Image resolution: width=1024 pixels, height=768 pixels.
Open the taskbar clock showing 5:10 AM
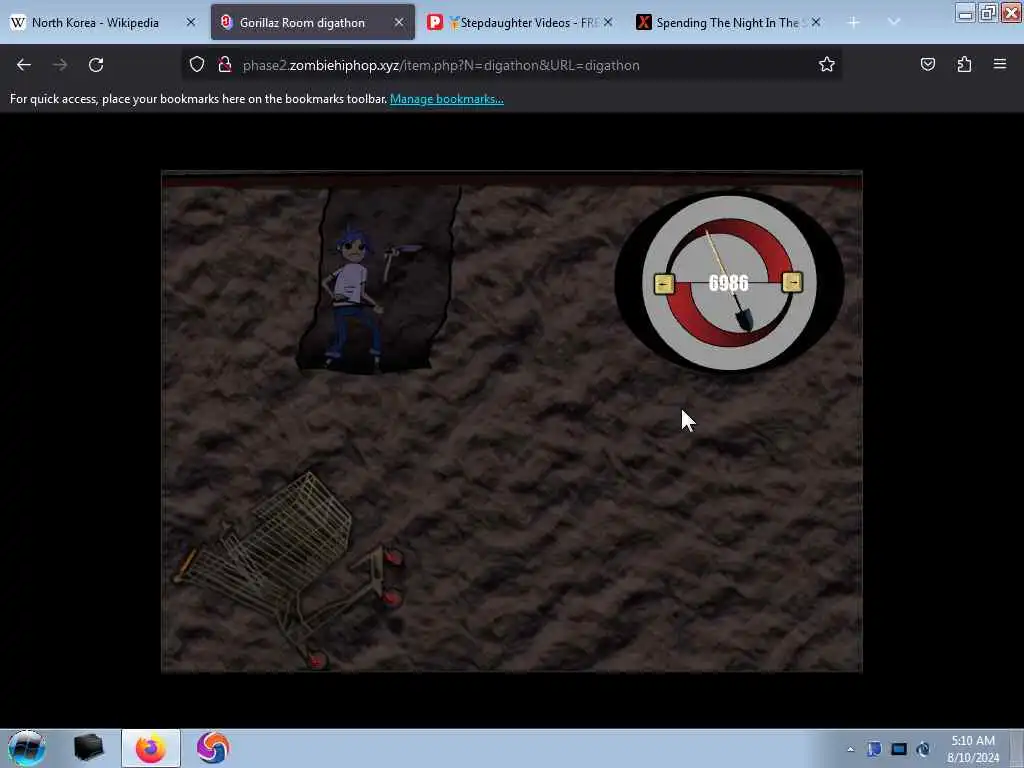point(972,749)
